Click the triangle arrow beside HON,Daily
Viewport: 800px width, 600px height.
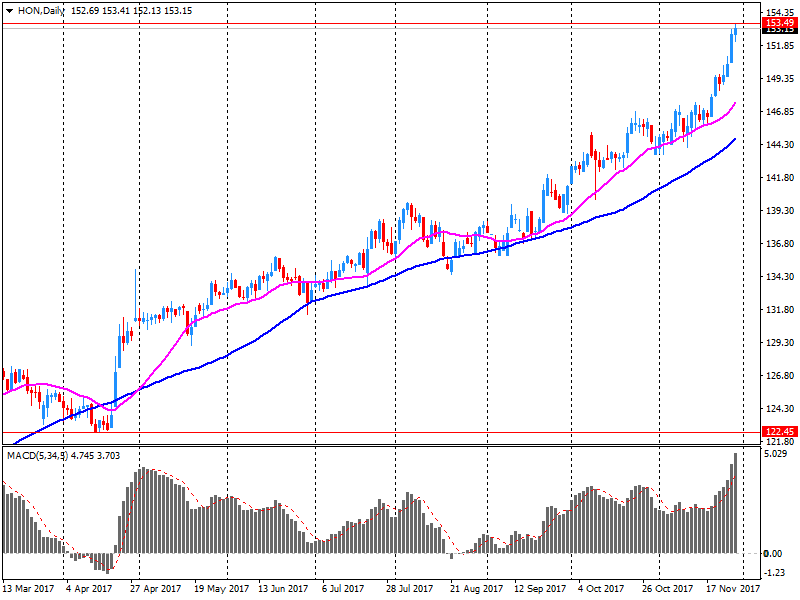[9, 9]
